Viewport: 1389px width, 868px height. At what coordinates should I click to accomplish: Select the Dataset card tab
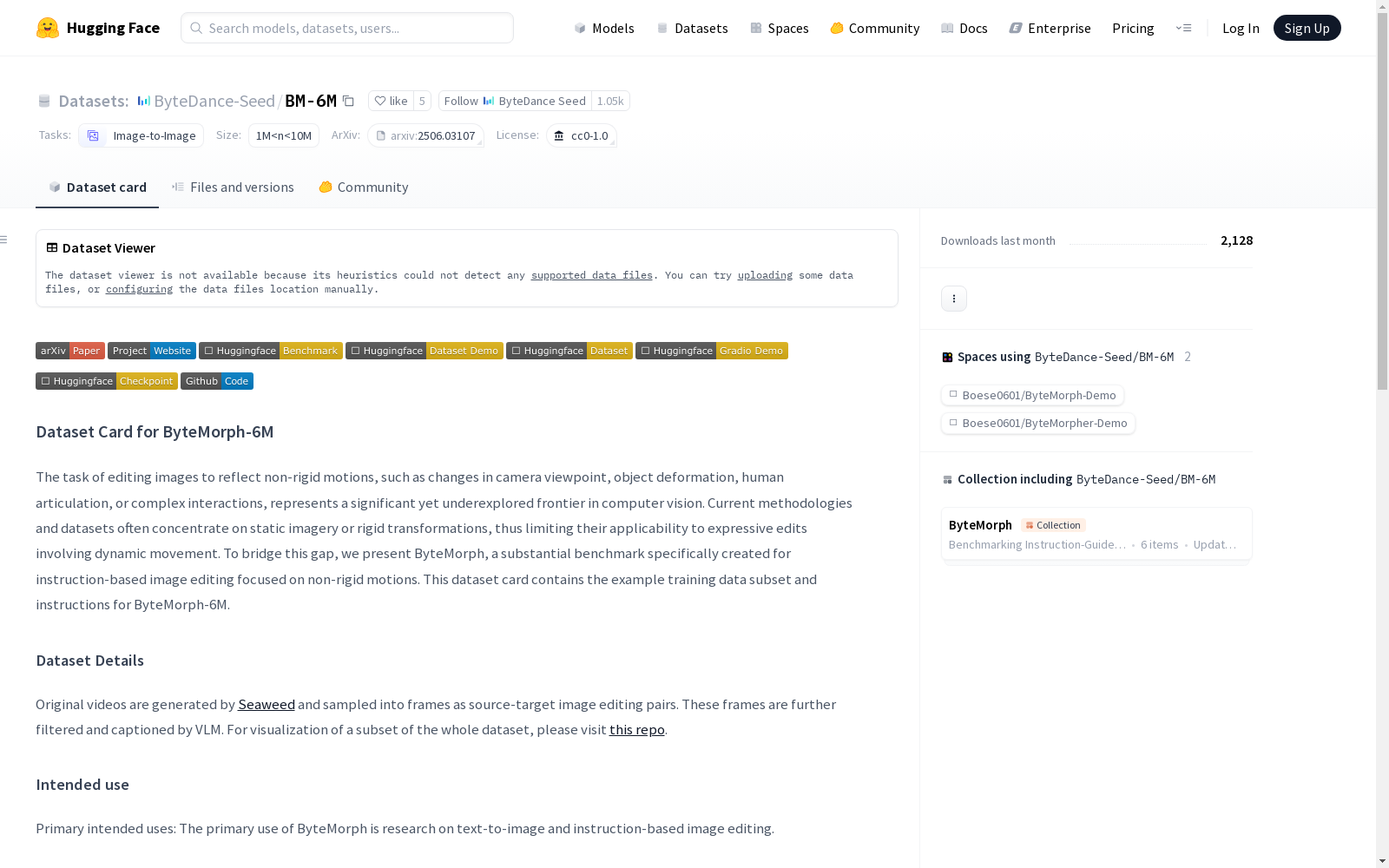coord(97,187)
